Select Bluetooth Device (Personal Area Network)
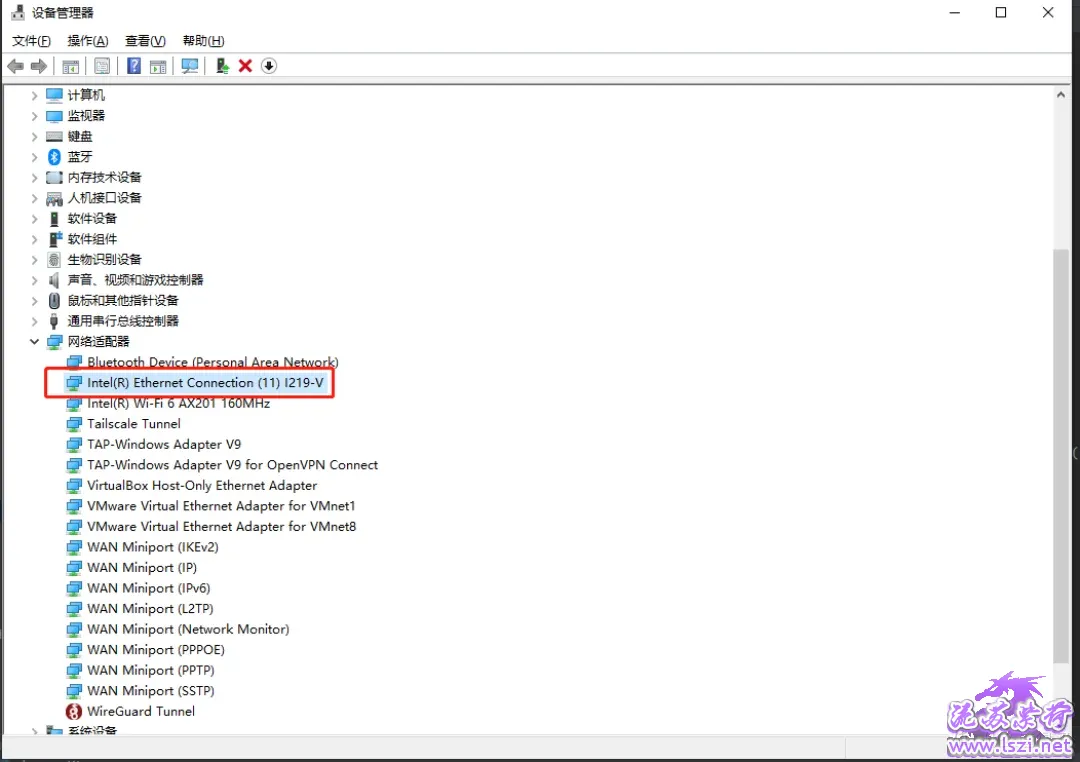This screenshot has width=1080, height=762. 213,362
